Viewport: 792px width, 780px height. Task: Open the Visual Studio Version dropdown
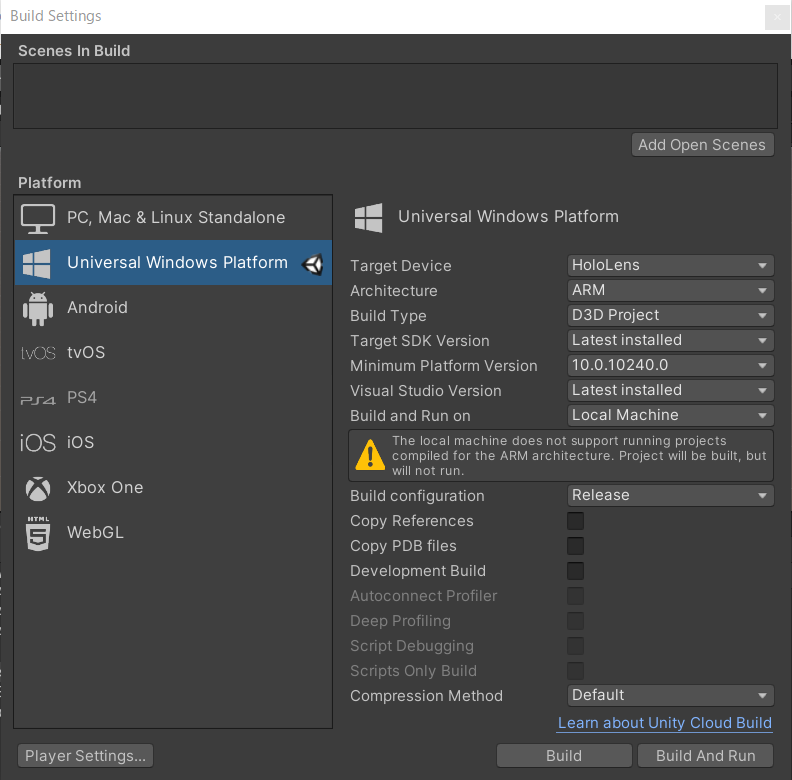(x=670, y=391)
